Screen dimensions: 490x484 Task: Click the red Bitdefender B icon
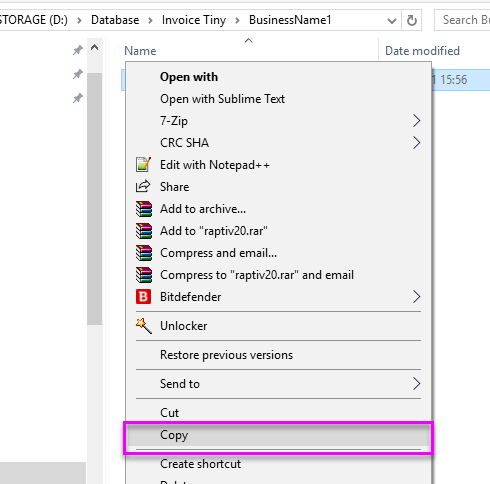coord(143,297)
